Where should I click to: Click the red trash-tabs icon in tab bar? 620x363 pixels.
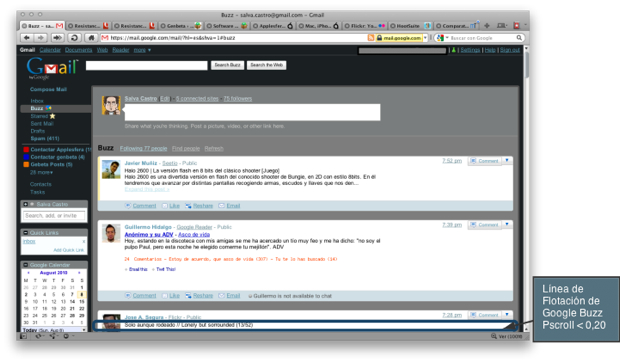516,26
